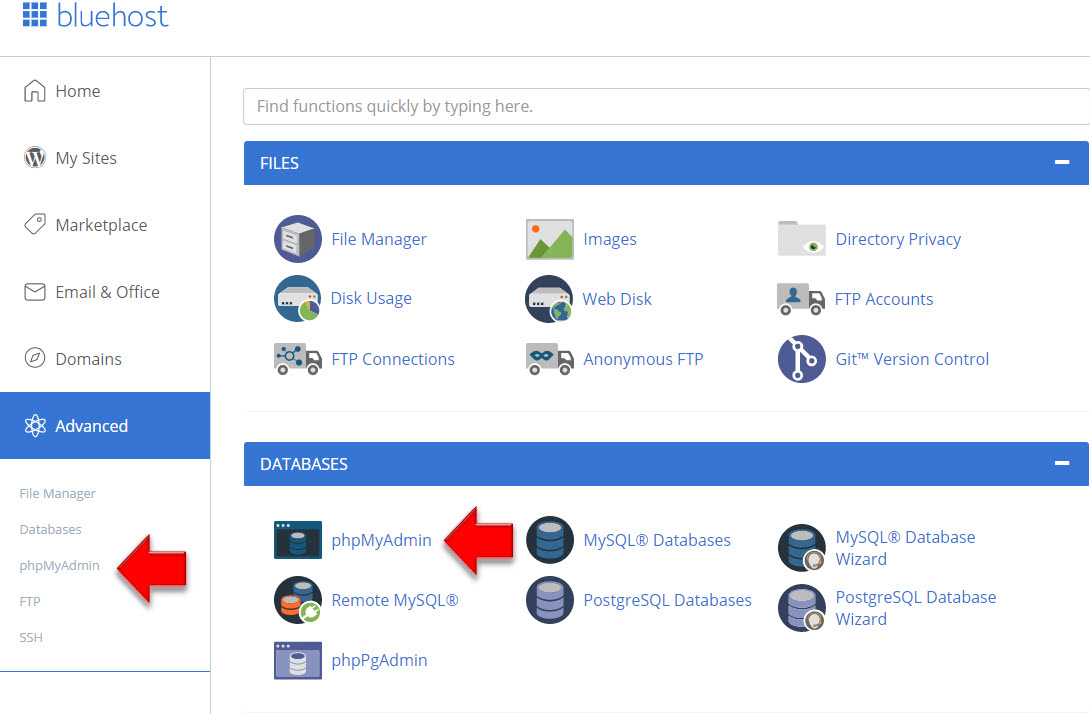Screen dimensions: 1090x714
Task: Open FTP submenu link in sidebar
Action: pyautogui.click(x=30, y=601)
